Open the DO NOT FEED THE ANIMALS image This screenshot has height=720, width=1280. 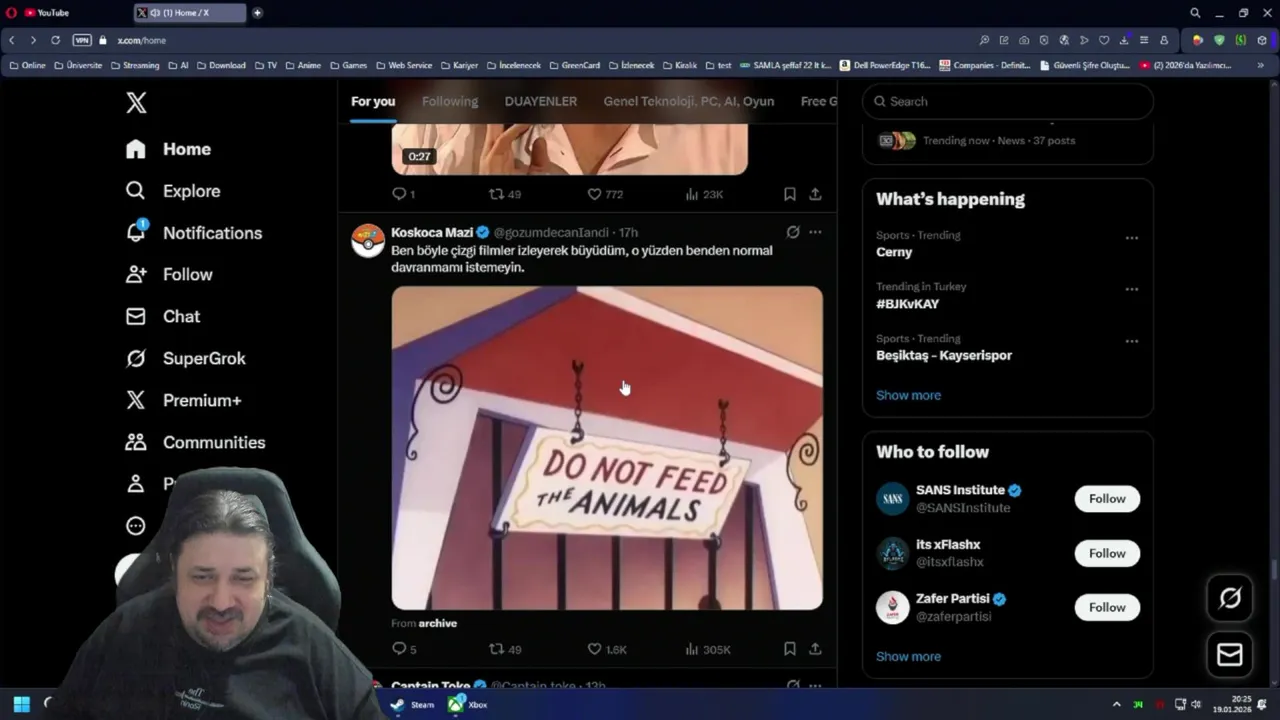click(607, 448)
